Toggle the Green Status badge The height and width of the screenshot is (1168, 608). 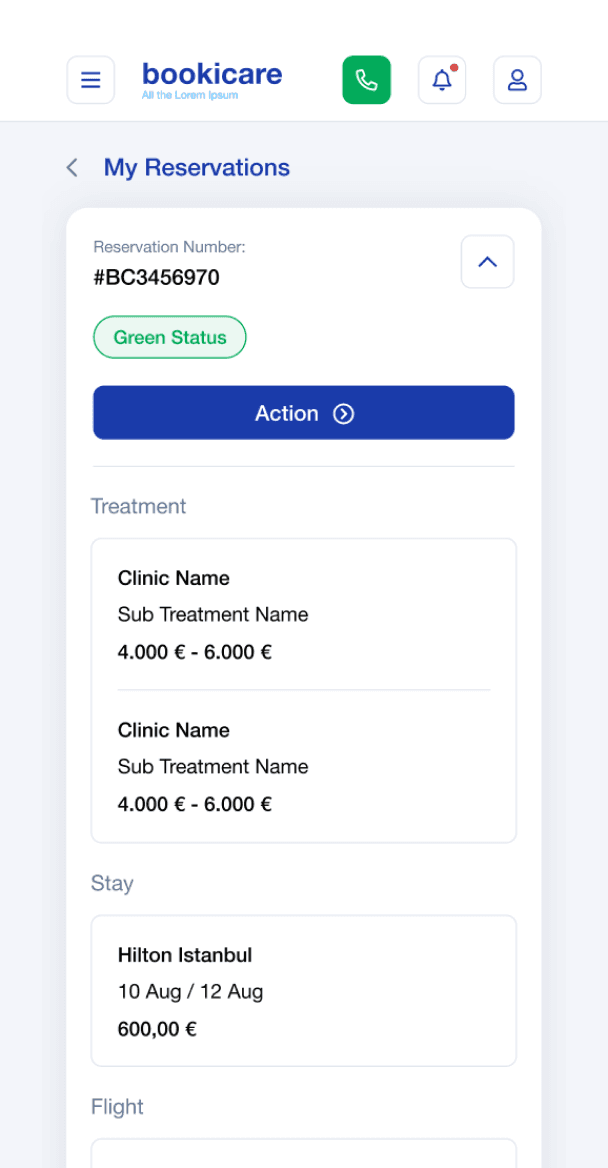pos(169,337)
